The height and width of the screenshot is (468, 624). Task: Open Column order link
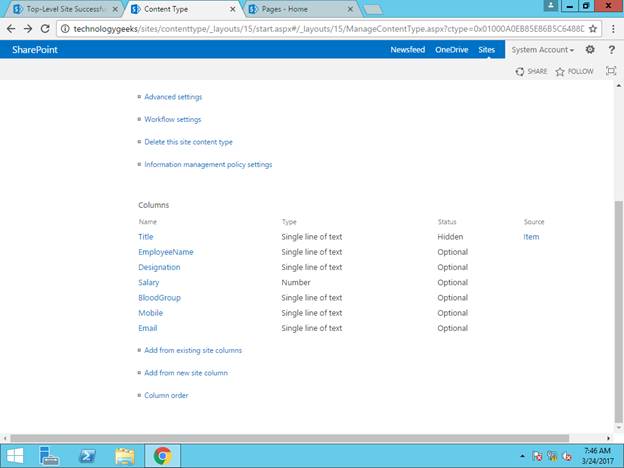pyautogui.click(x=166, y=395)
